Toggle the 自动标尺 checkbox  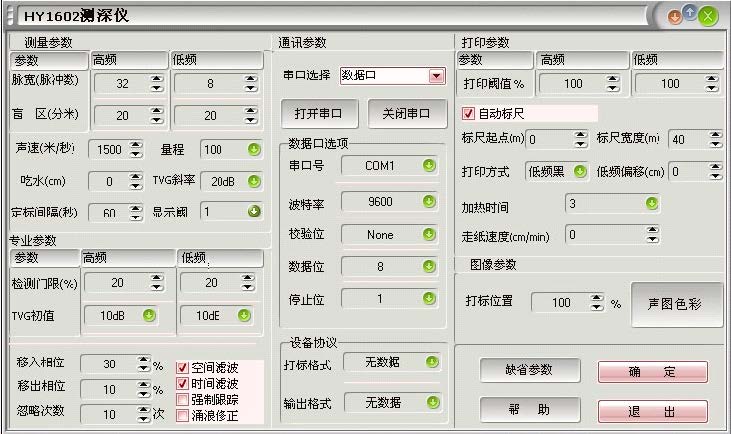tap(468, 113)
